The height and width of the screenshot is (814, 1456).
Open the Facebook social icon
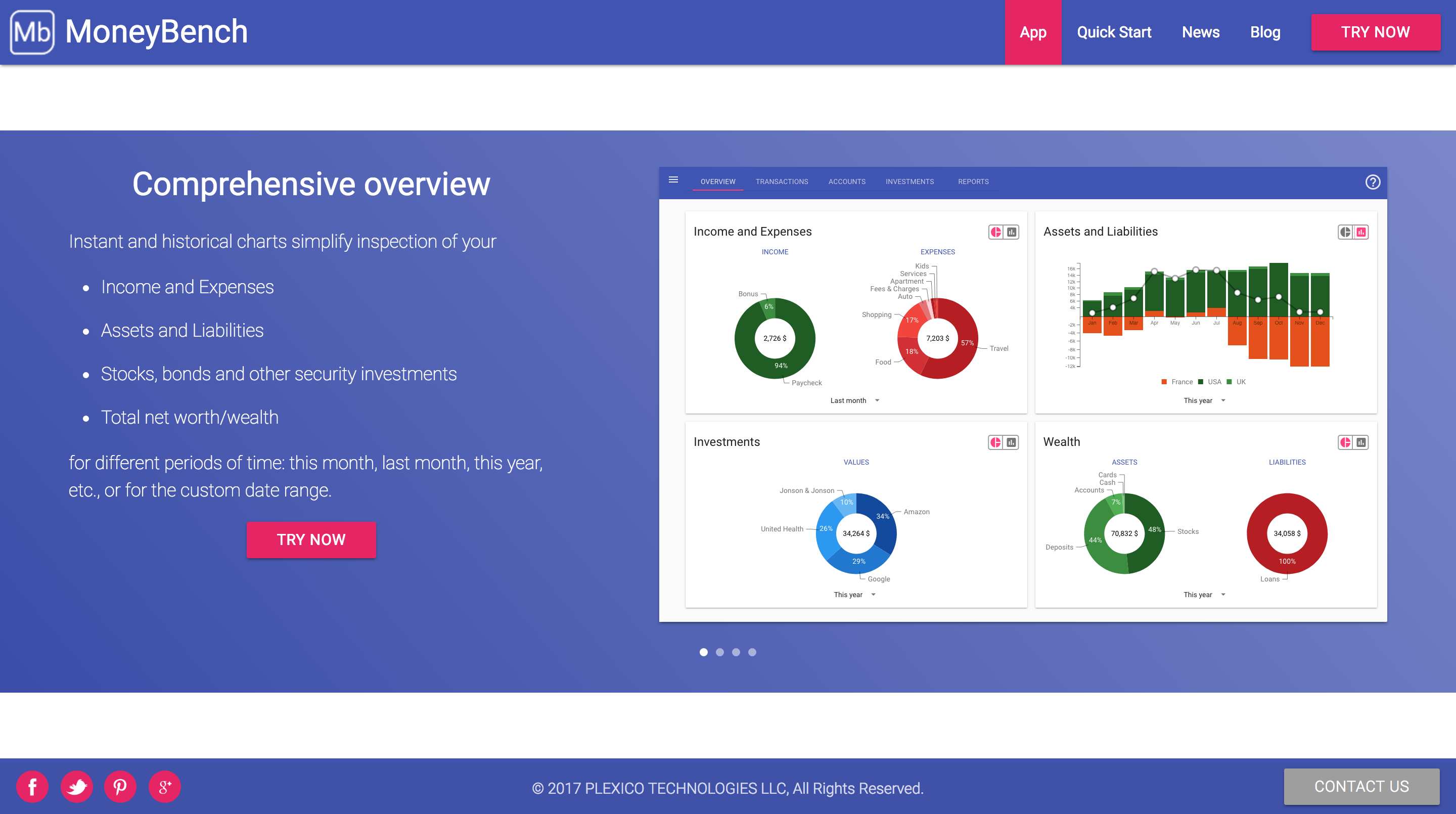point(32,786)
